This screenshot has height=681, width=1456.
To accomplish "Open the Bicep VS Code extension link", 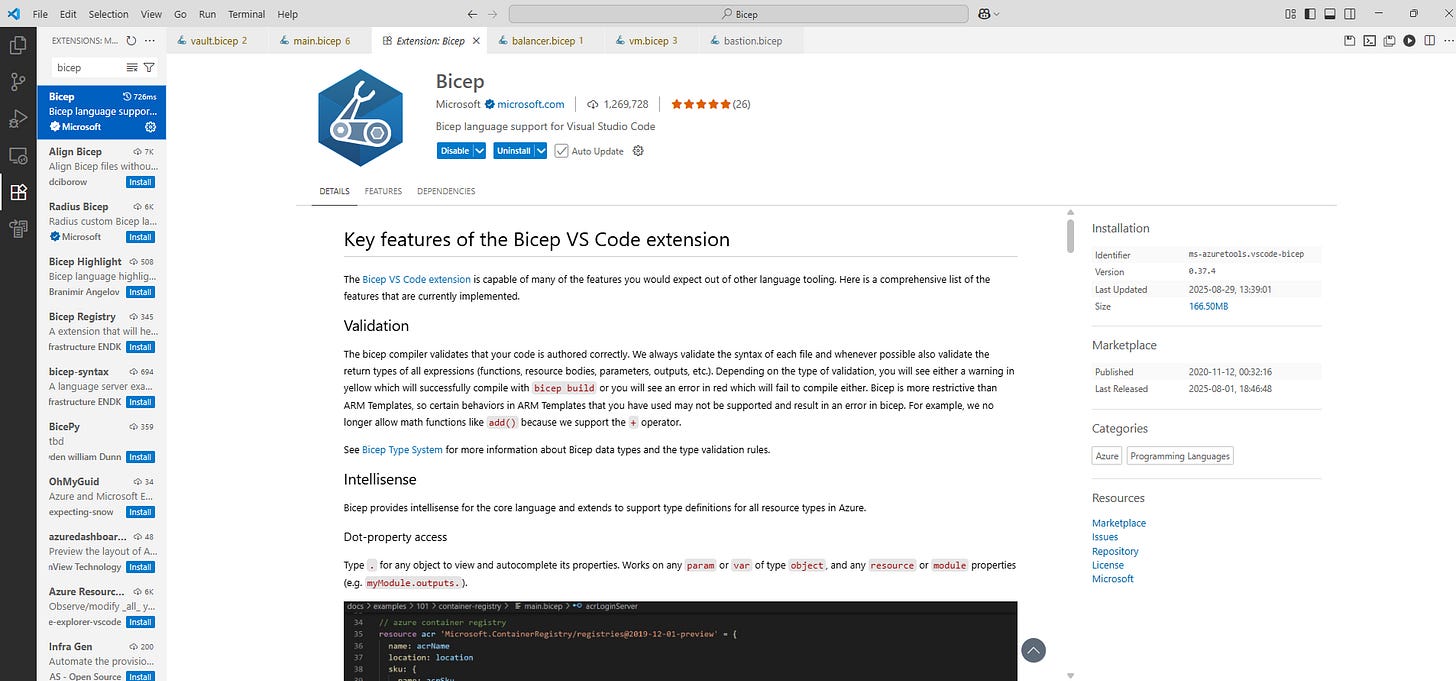I will (x=416, y=279).
